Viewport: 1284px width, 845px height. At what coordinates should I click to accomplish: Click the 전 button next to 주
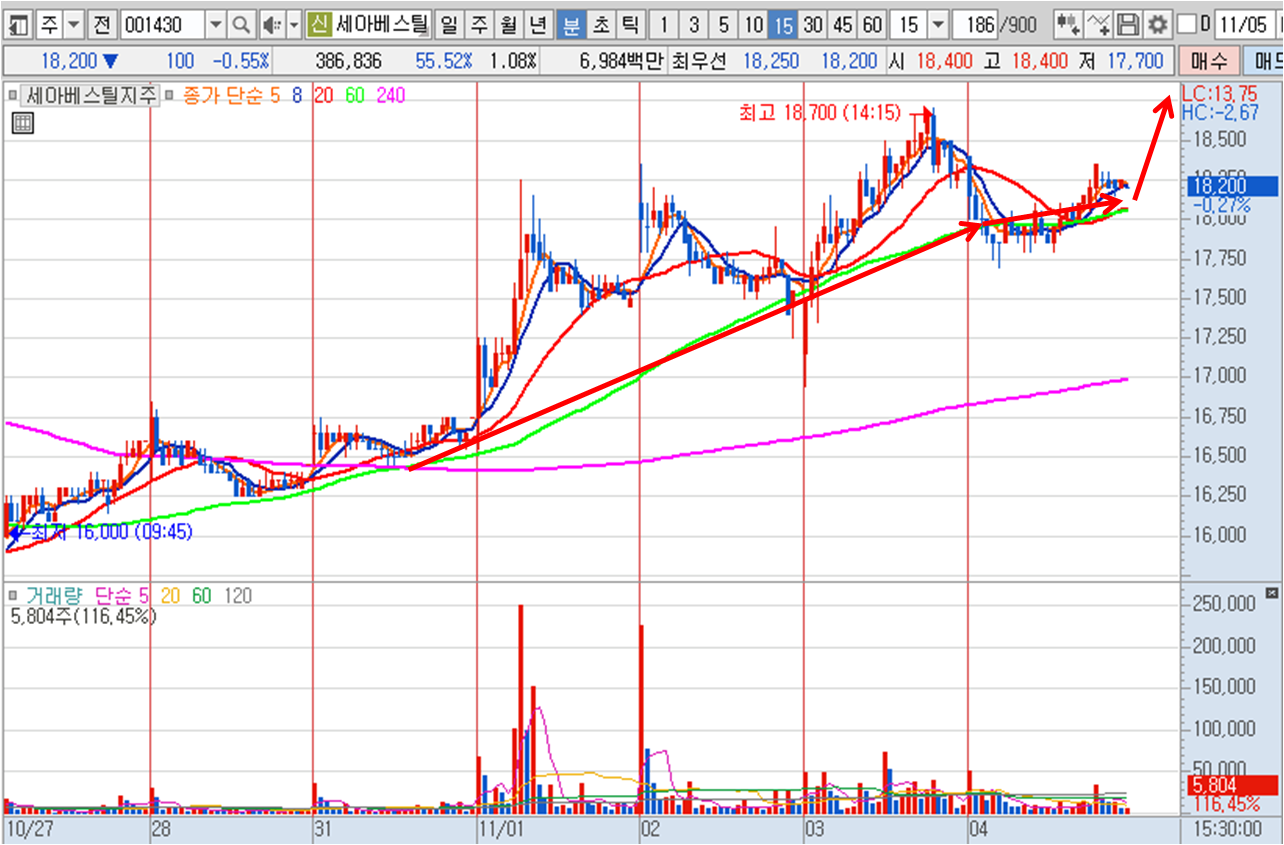(103, 23)
